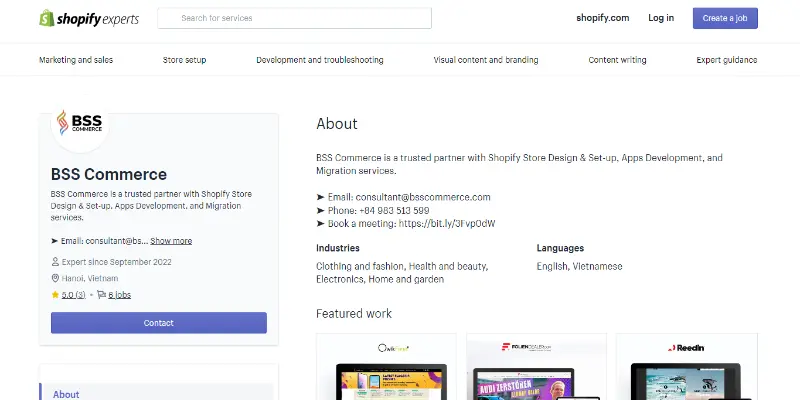Click the person icon beside Expert since
This screenshot has height=400, width=800.
[55, 262]
